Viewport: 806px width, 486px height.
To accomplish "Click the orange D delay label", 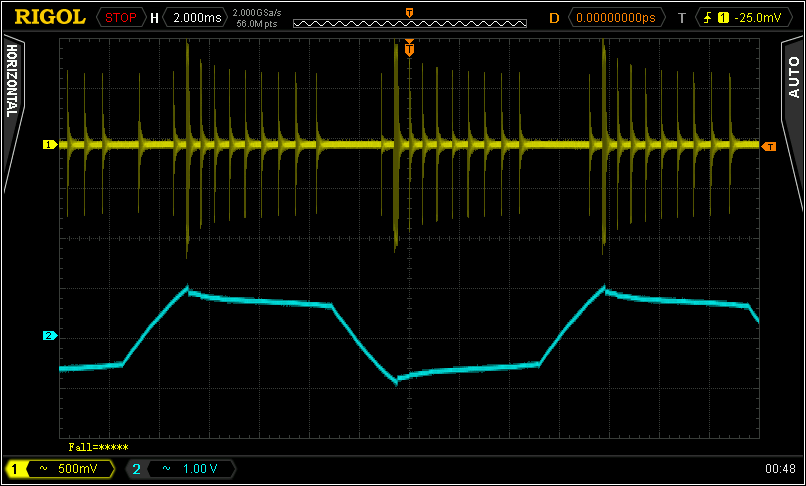I will [554, 19].
